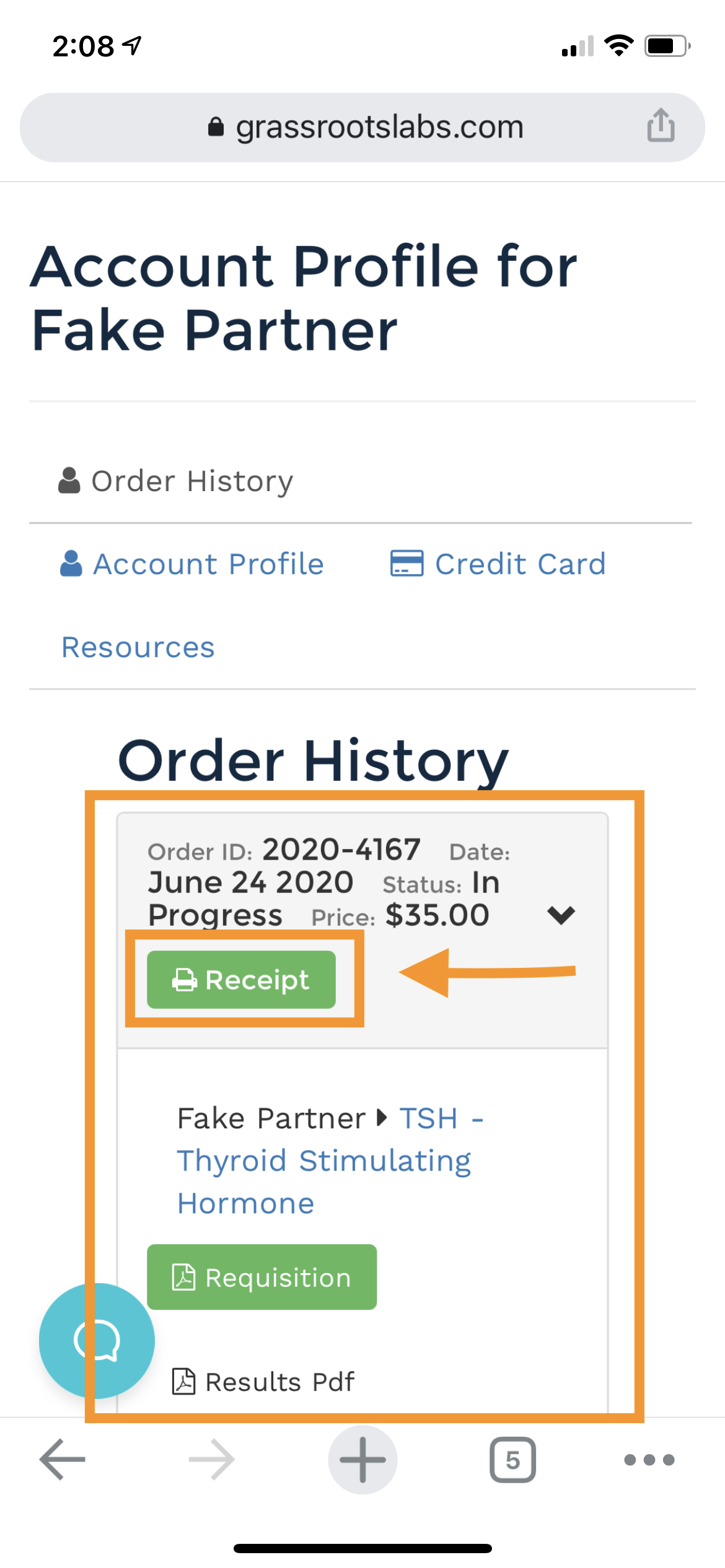Tap the share icon in address bar
The width and height of the screenshot is (725, 1568).
pos(661,126)
